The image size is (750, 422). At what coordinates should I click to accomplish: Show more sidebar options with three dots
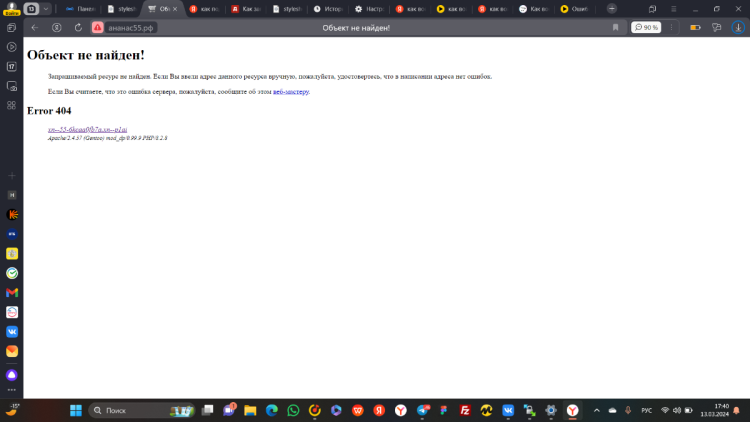[x=11, y=390]
